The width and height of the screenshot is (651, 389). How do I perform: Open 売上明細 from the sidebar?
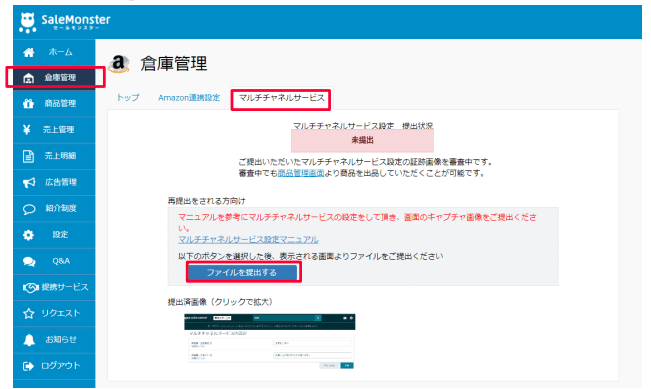[x=61, y=156]
